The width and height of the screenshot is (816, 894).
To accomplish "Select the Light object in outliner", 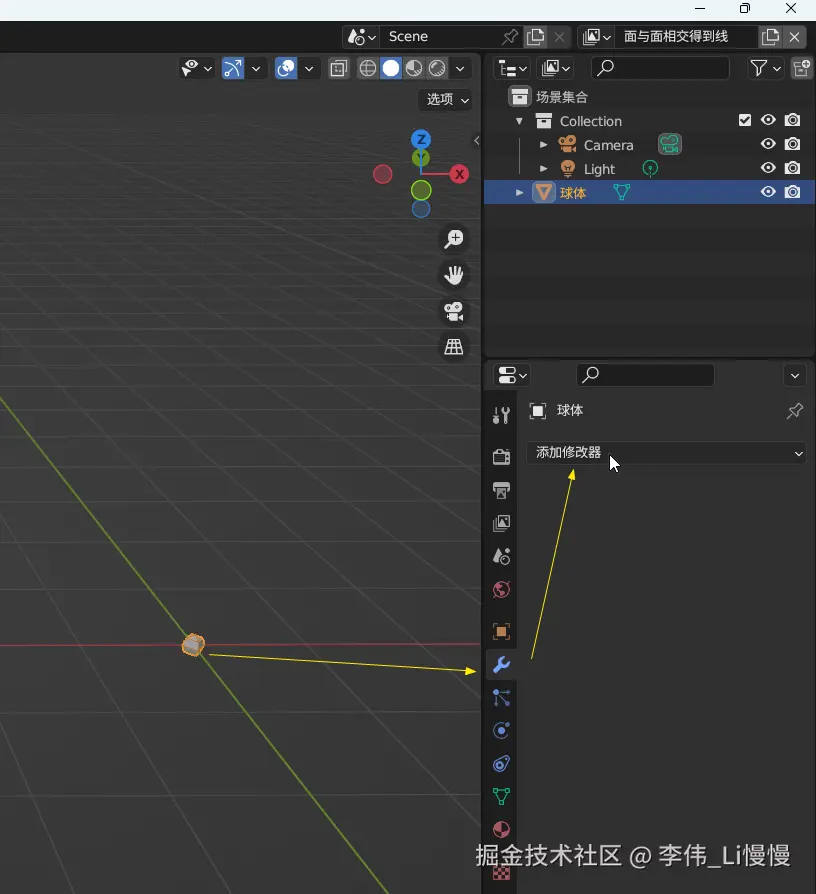I will (599, 169).
